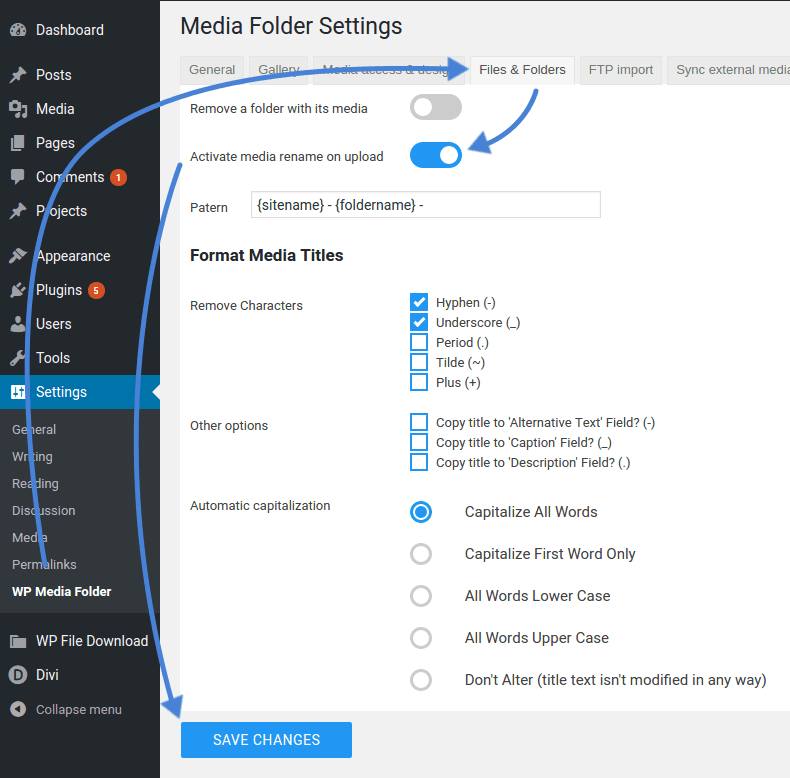Click the Media library icon
Screen dimensions: 790x778
pyautogui.click(x=18, y=109)
